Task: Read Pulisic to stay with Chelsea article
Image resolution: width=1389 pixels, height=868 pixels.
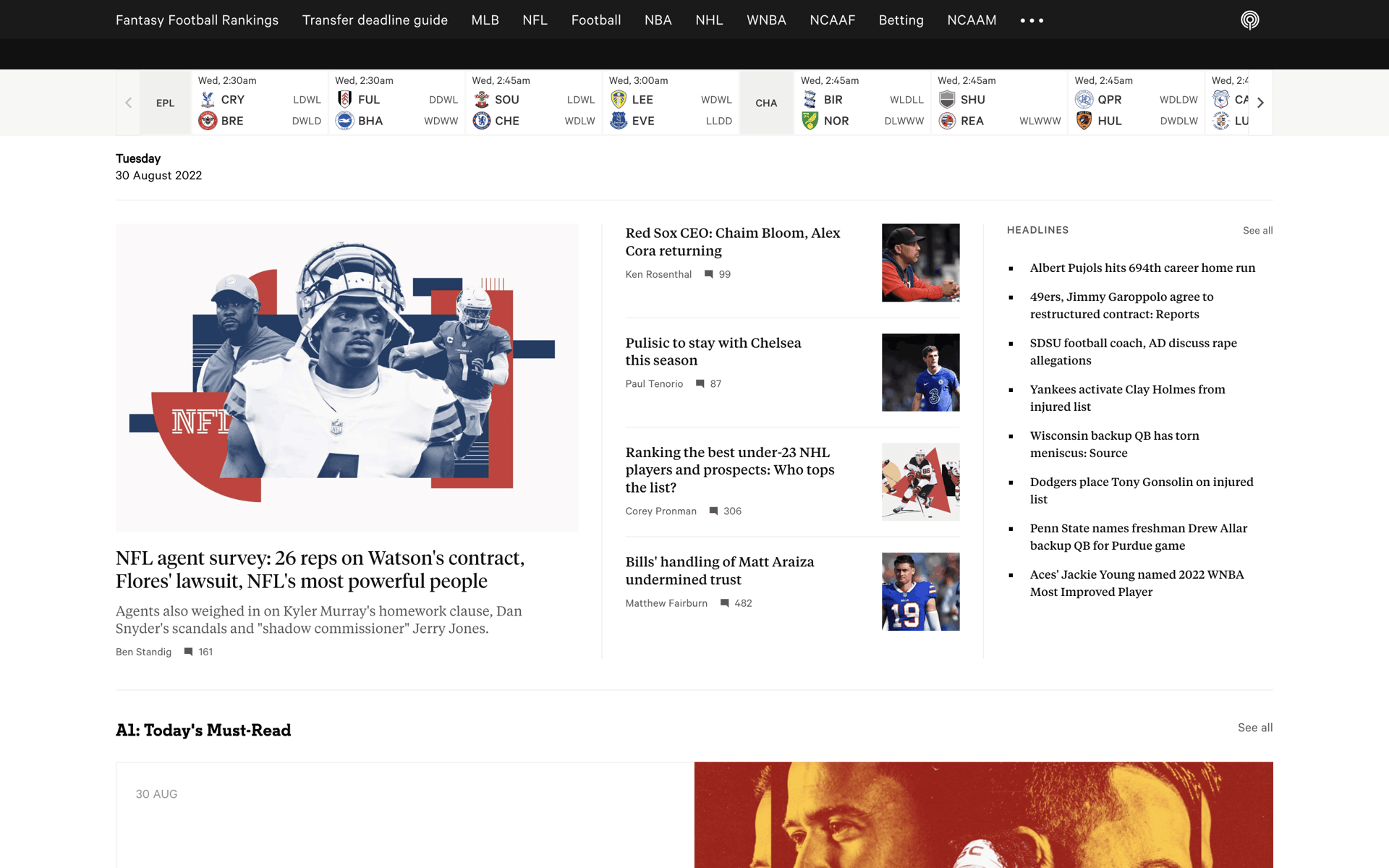Action: tap(713, 352)
